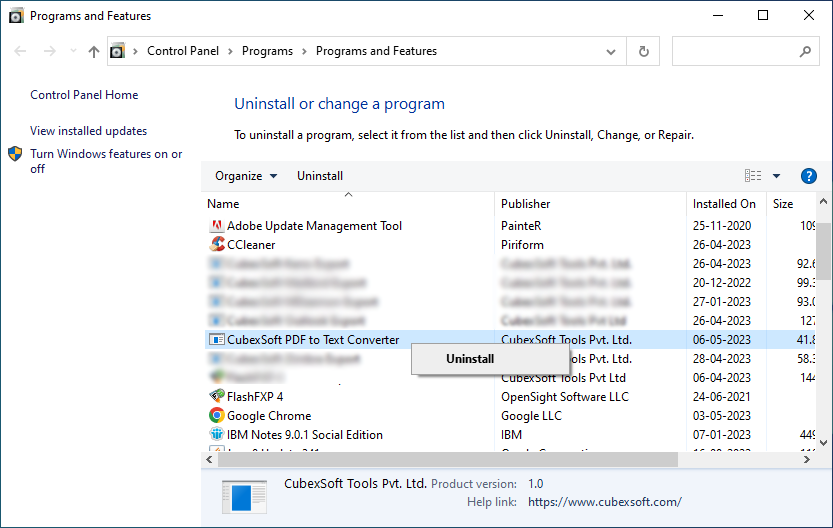
Task: Click the Adobe Update Management Tool icon
Action: 216,226
